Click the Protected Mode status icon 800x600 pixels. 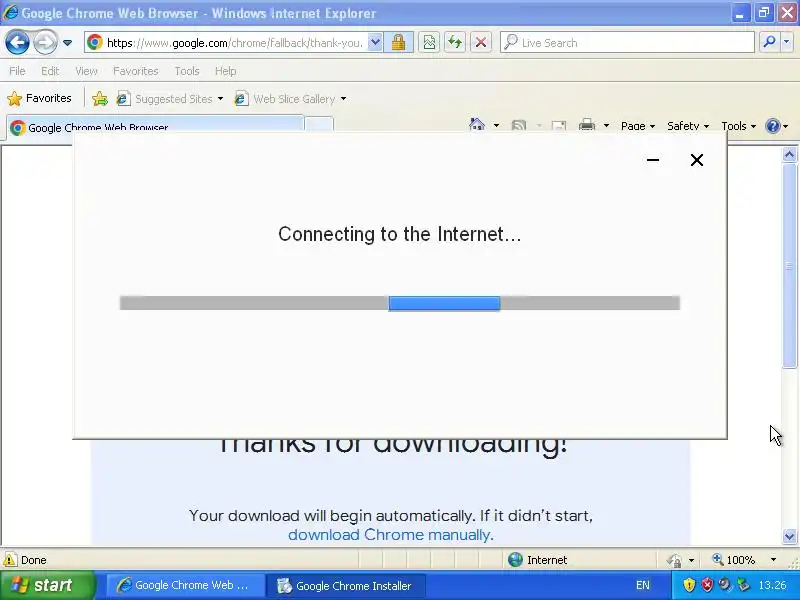(x=673, y=560)
